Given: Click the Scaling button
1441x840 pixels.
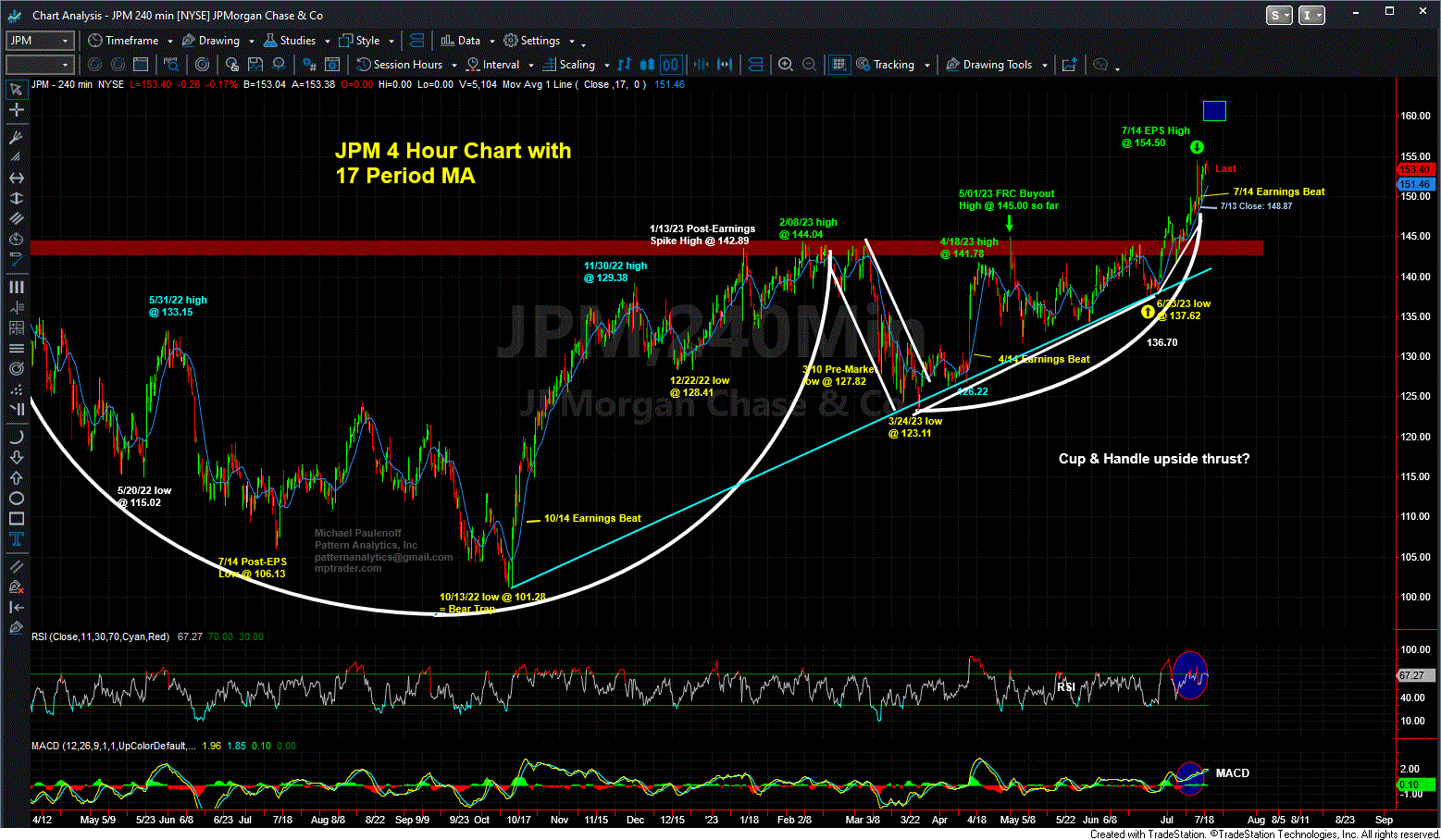Looking at the screenshot, I should tap(567, 65).
